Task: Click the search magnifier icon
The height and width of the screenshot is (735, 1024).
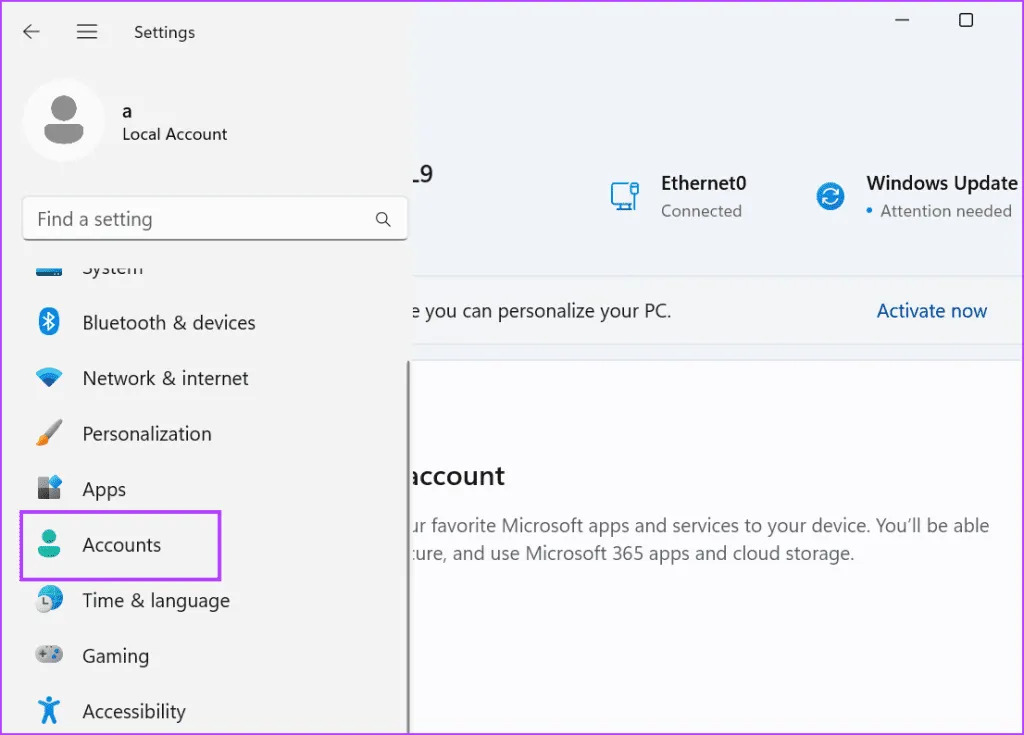Action: pos(383,219)
